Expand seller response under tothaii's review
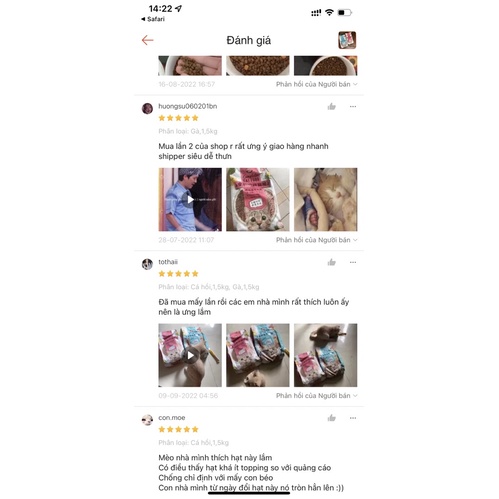This screenshot has width=499, height=499. coord(317,396)
